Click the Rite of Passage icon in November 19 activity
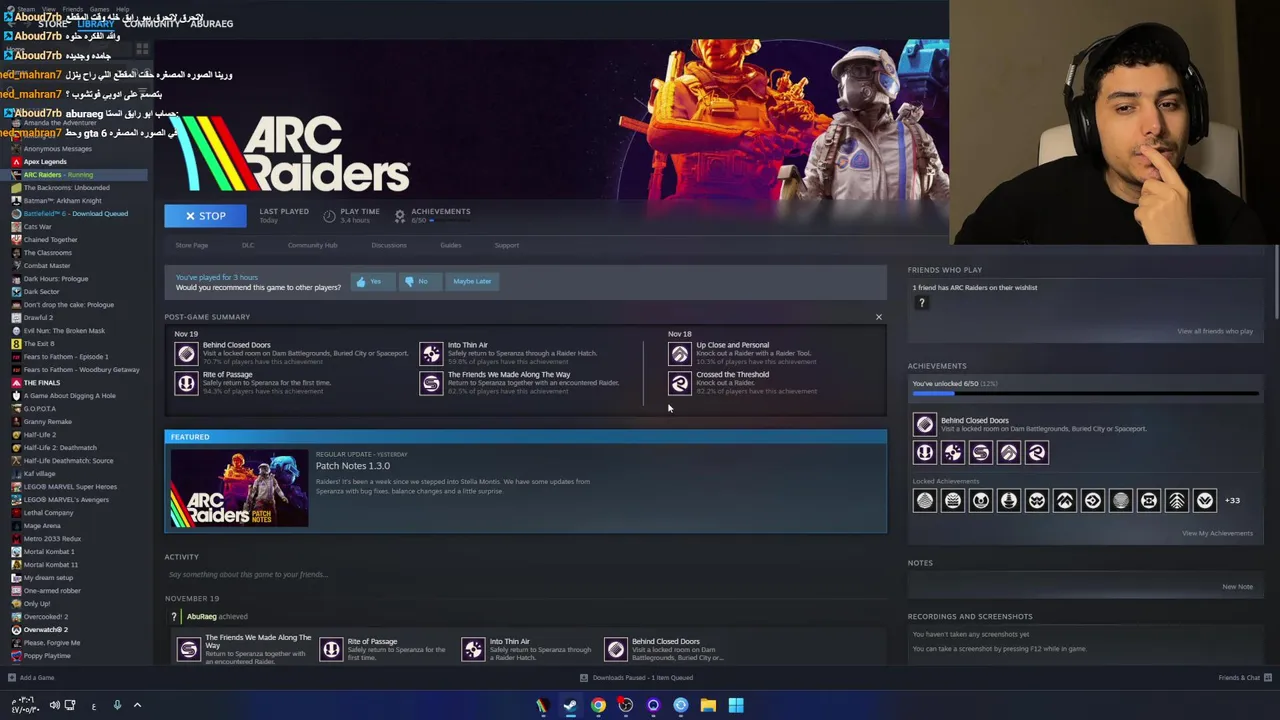Image resolution: width=1280 pixels, height=720 pixels. pos(331,650)
